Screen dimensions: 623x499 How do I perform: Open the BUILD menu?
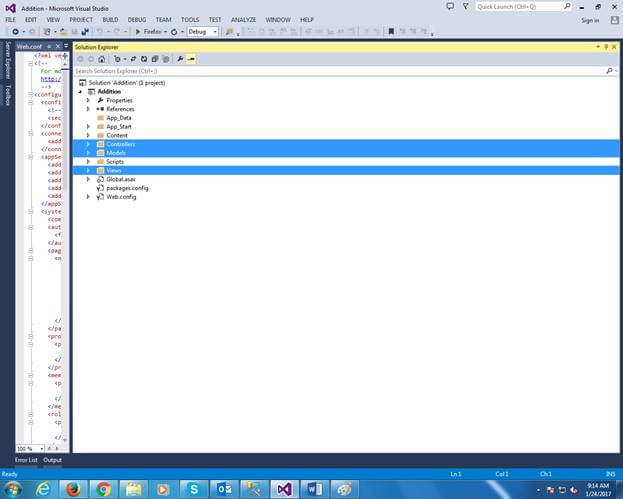110,20
